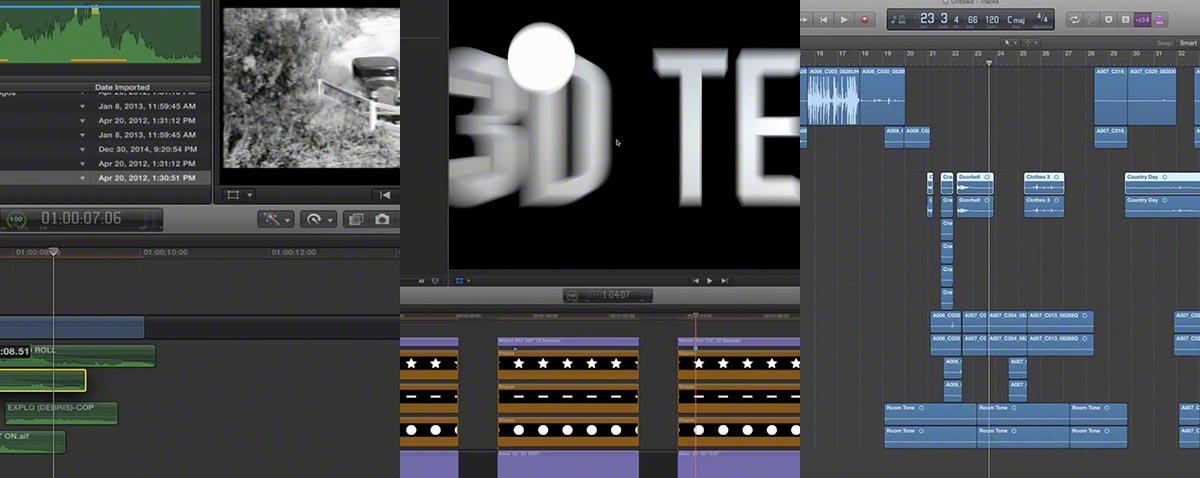Click the 4/4 time signature display
The image size is (1200, 478).
1043,18
